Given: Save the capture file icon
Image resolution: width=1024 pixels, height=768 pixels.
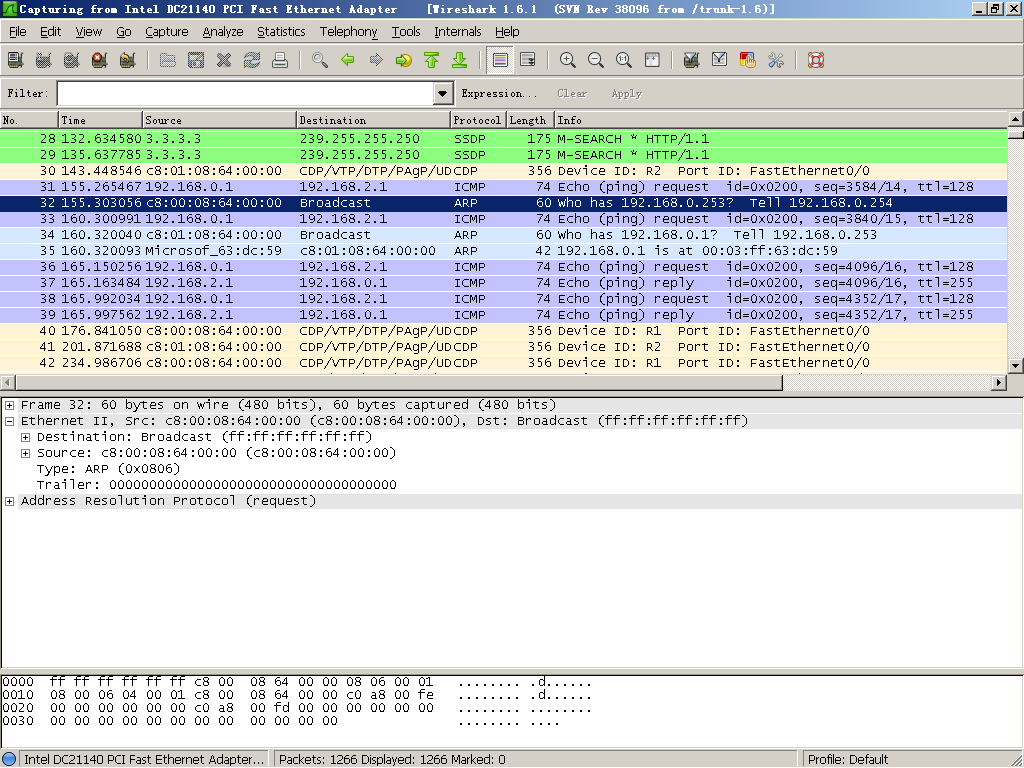Looking at the screenshot, I should 196,60.
